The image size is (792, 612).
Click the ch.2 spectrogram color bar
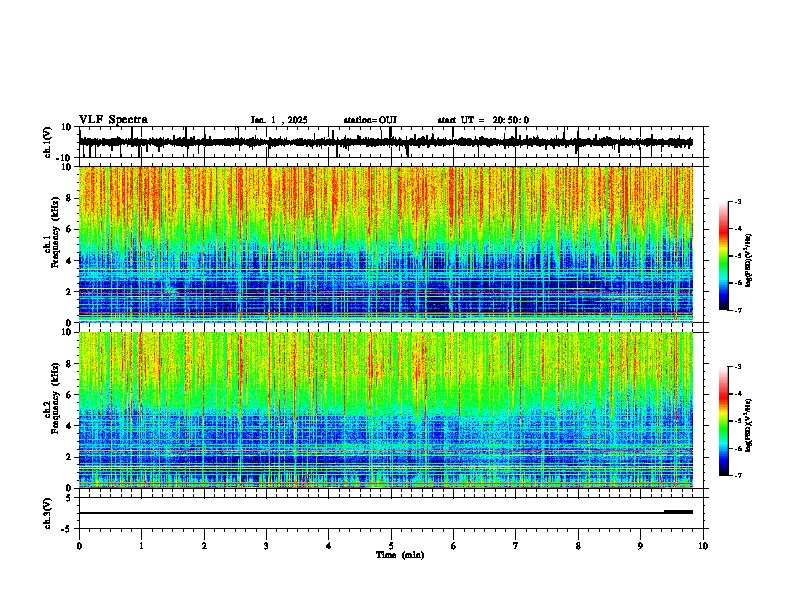click(x=724, y=421)
